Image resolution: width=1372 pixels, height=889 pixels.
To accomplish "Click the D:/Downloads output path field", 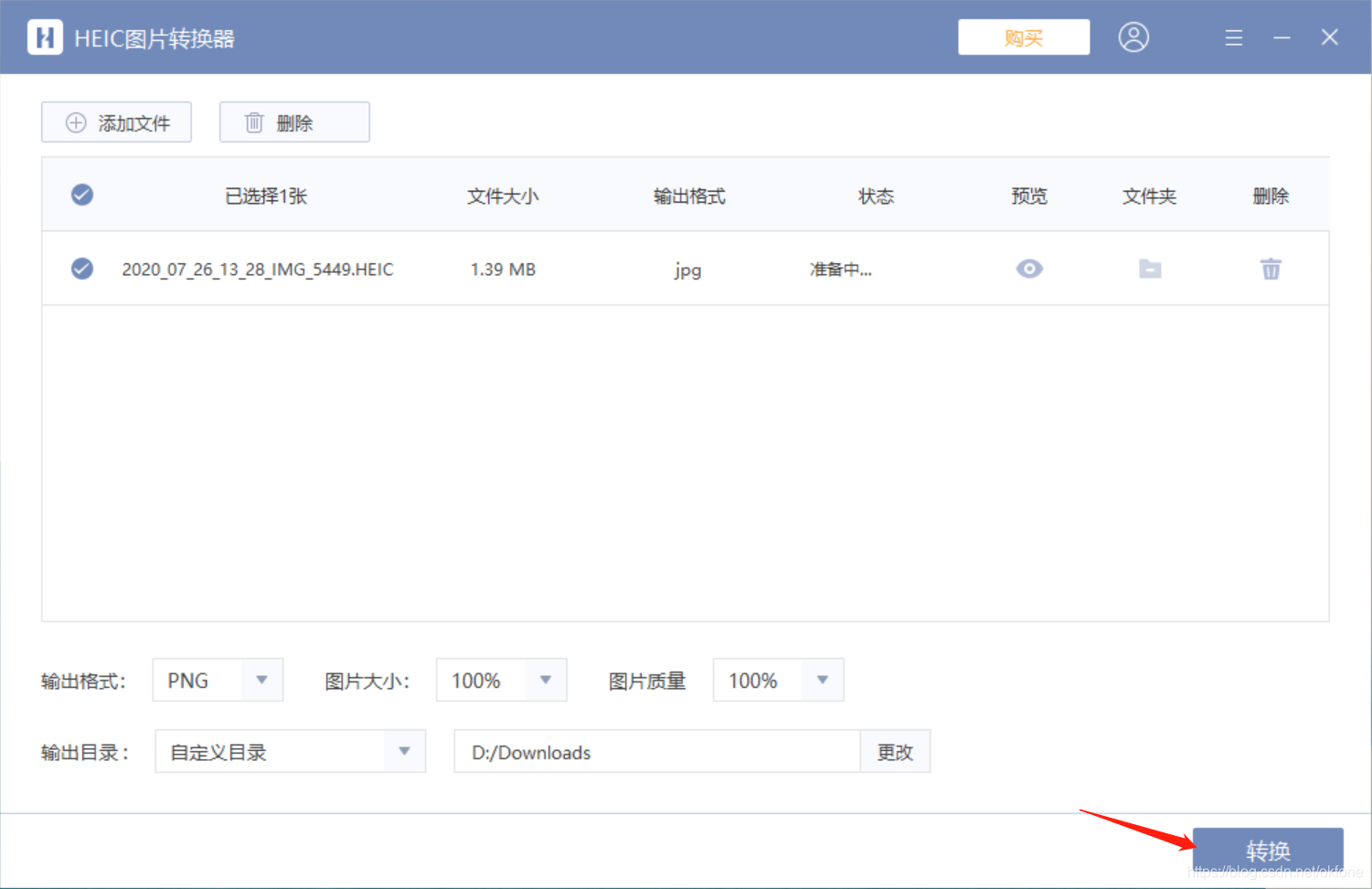I will (x=657, y=752).
